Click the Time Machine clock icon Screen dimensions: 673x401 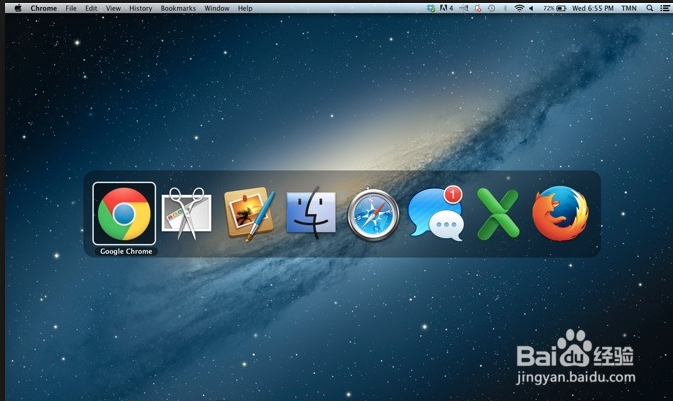click(491, 8)
